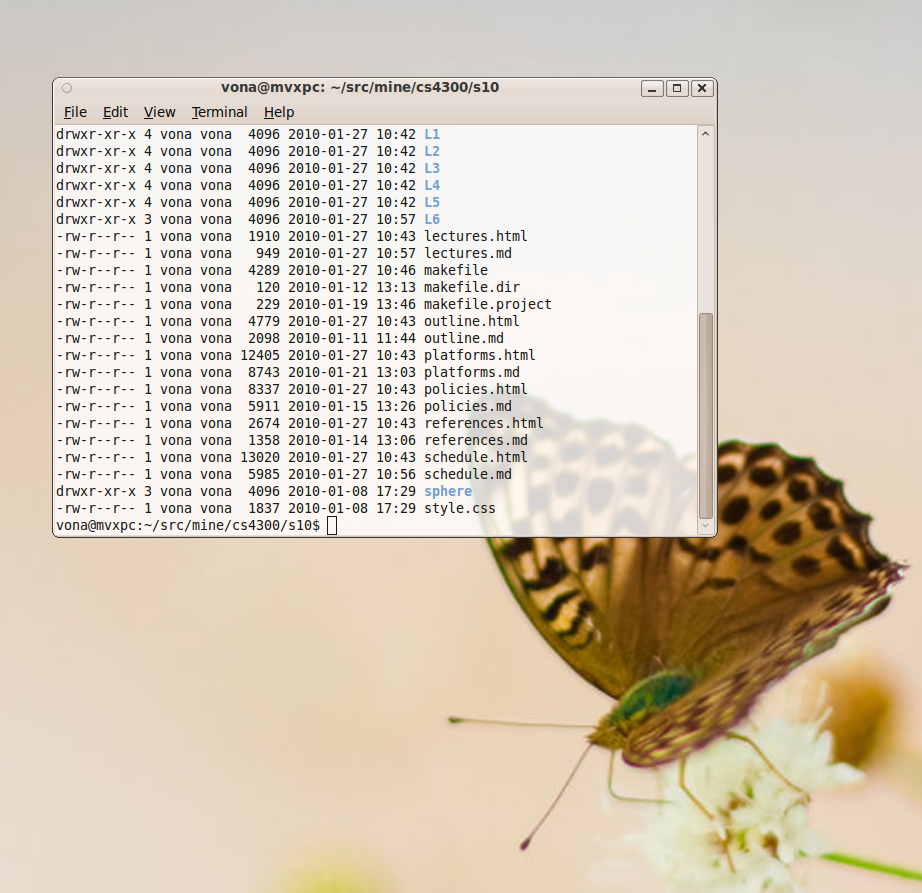Viewport: 922px width, 893px height.
Task: Maximize the terminal window
Action: pos(678,88)
